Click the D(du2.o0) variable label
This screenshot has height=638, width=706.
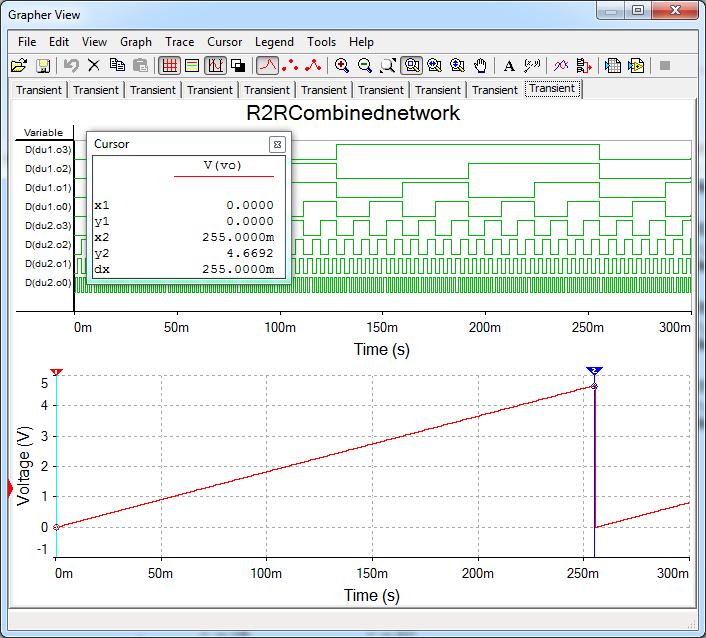pos(48,283)
